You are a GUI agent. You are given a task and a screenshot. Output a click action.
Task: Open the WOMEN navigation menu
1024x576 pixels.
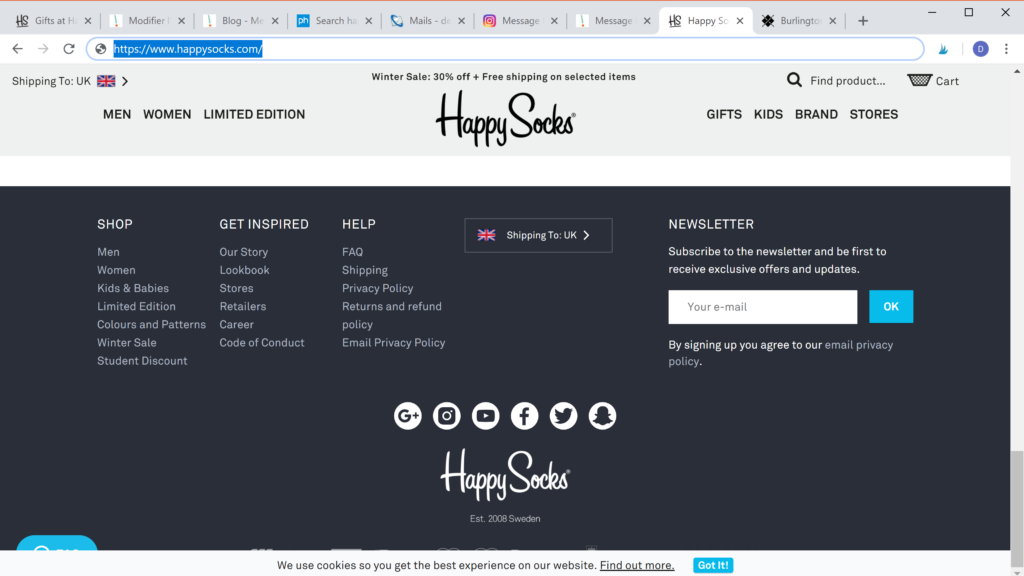click(167, 114)
